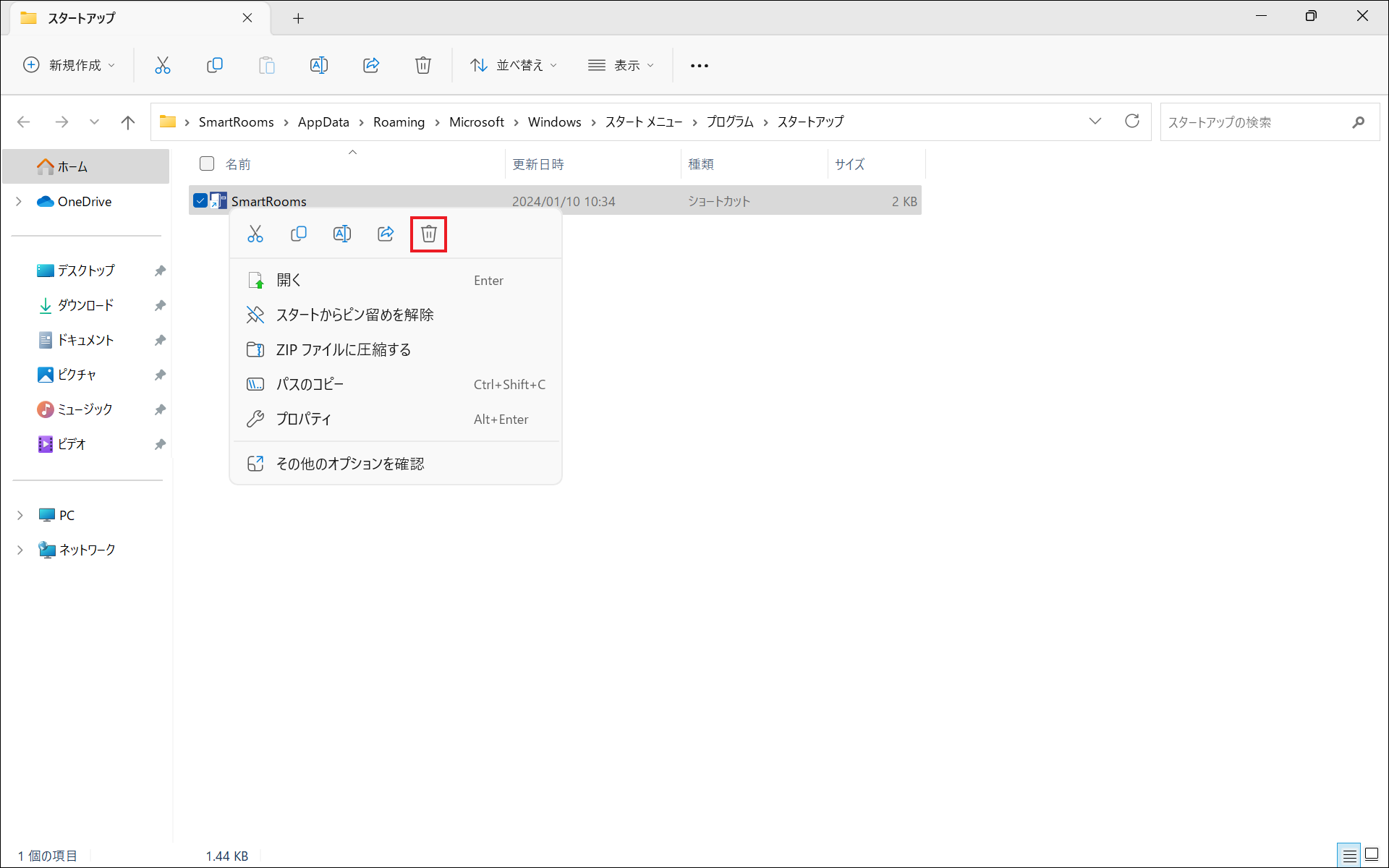
Task: Click 新規作成 new button
Action: tap(69, 65)
